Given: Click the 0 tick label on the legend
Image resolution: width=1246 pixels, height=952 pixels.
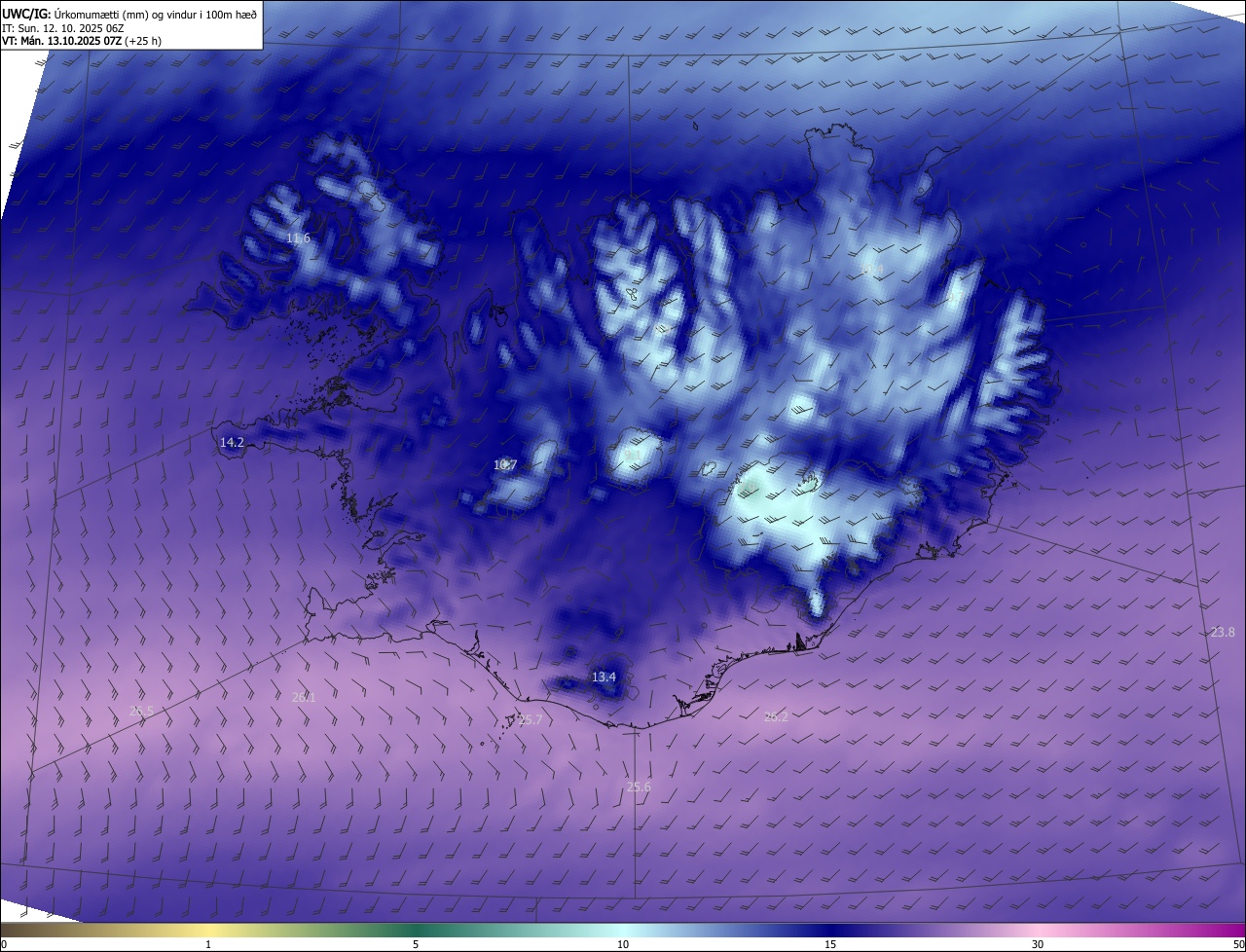Looking at the screenshot, I should tap(4, 944).
